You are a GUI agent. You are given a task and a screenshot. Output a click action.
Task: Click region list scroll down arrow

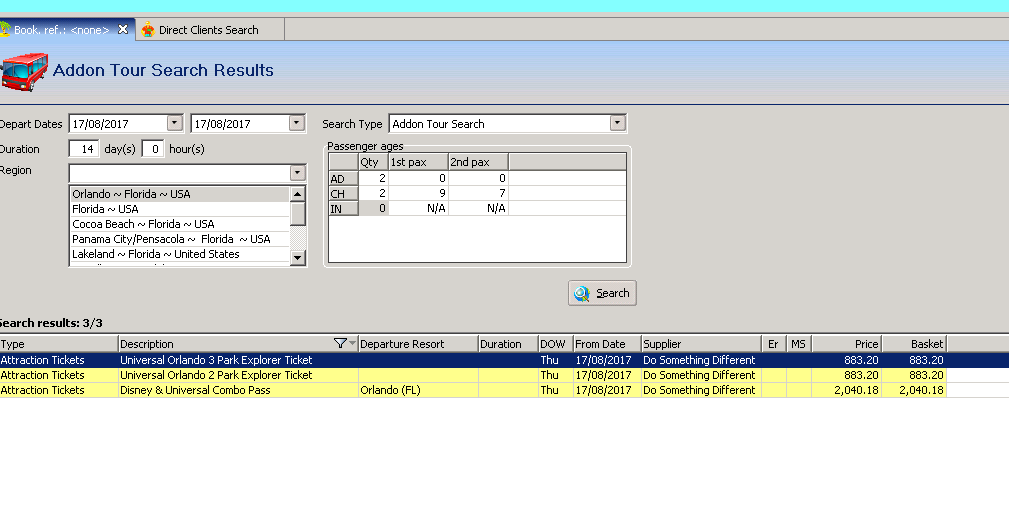[x=297, y=257]
